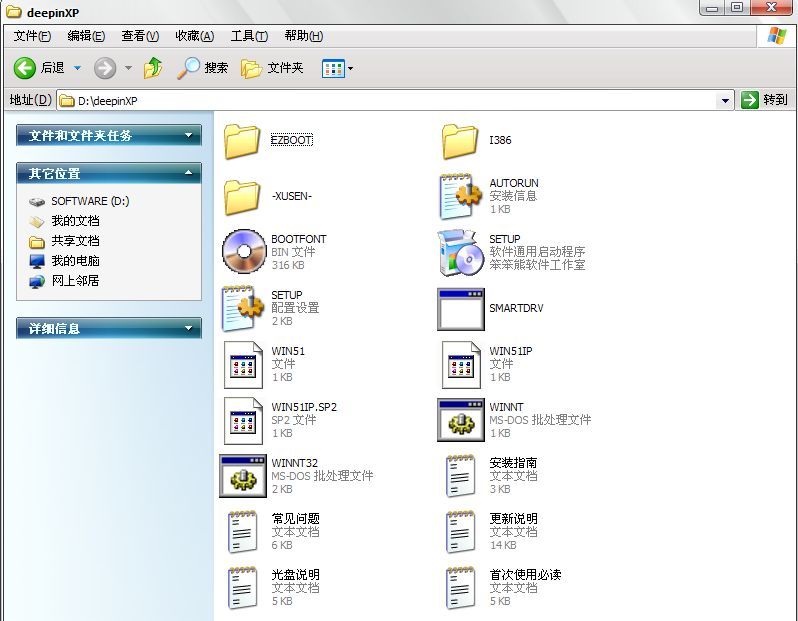The width and height of the screenshot is (798, 621).
Task: Select the SETUP software launcher icon
Action: tap(460, 252)
